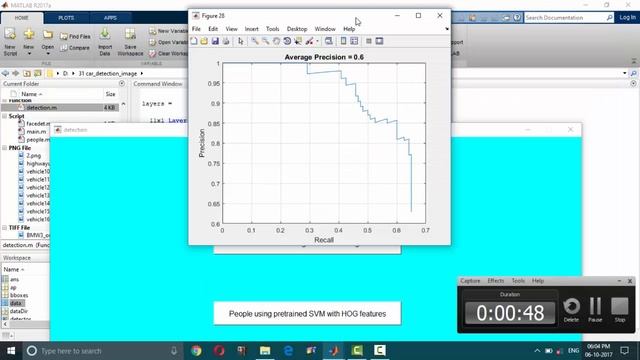Select the Rotate 3D tool
Image resolution: width=640 pixels, height=360 pixels.
[x=287, y=41]
